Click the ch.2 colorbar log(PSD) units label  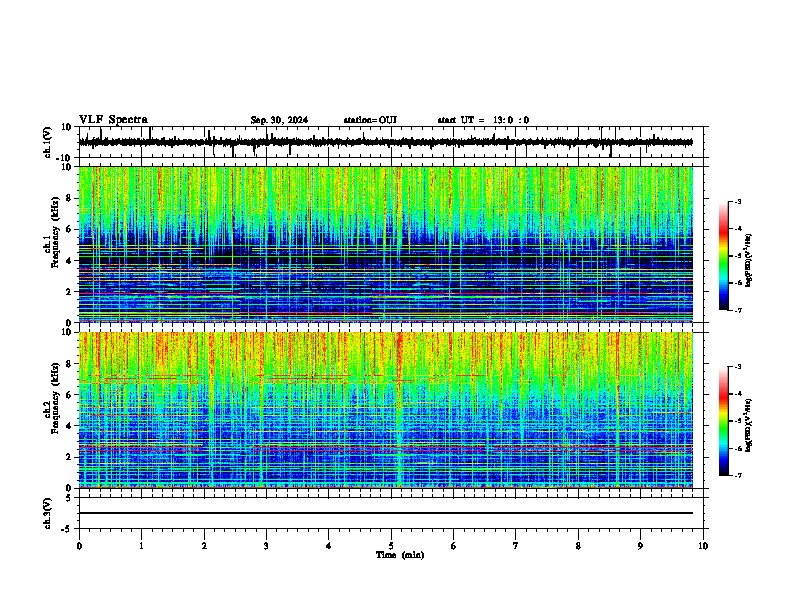[748, 425]
